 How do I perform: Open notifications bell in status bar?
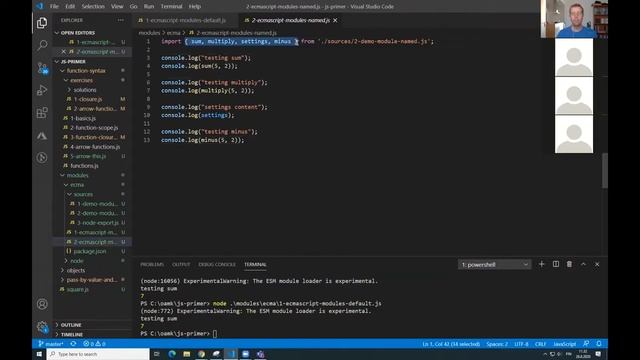coord(599,344)
